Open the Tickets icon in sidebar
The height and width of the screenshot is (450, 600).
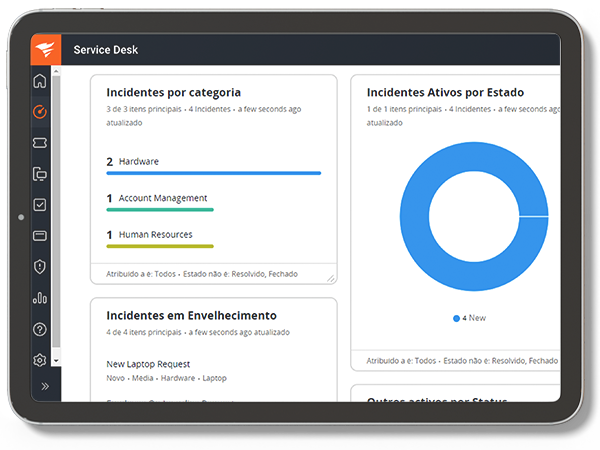point(40,143)
